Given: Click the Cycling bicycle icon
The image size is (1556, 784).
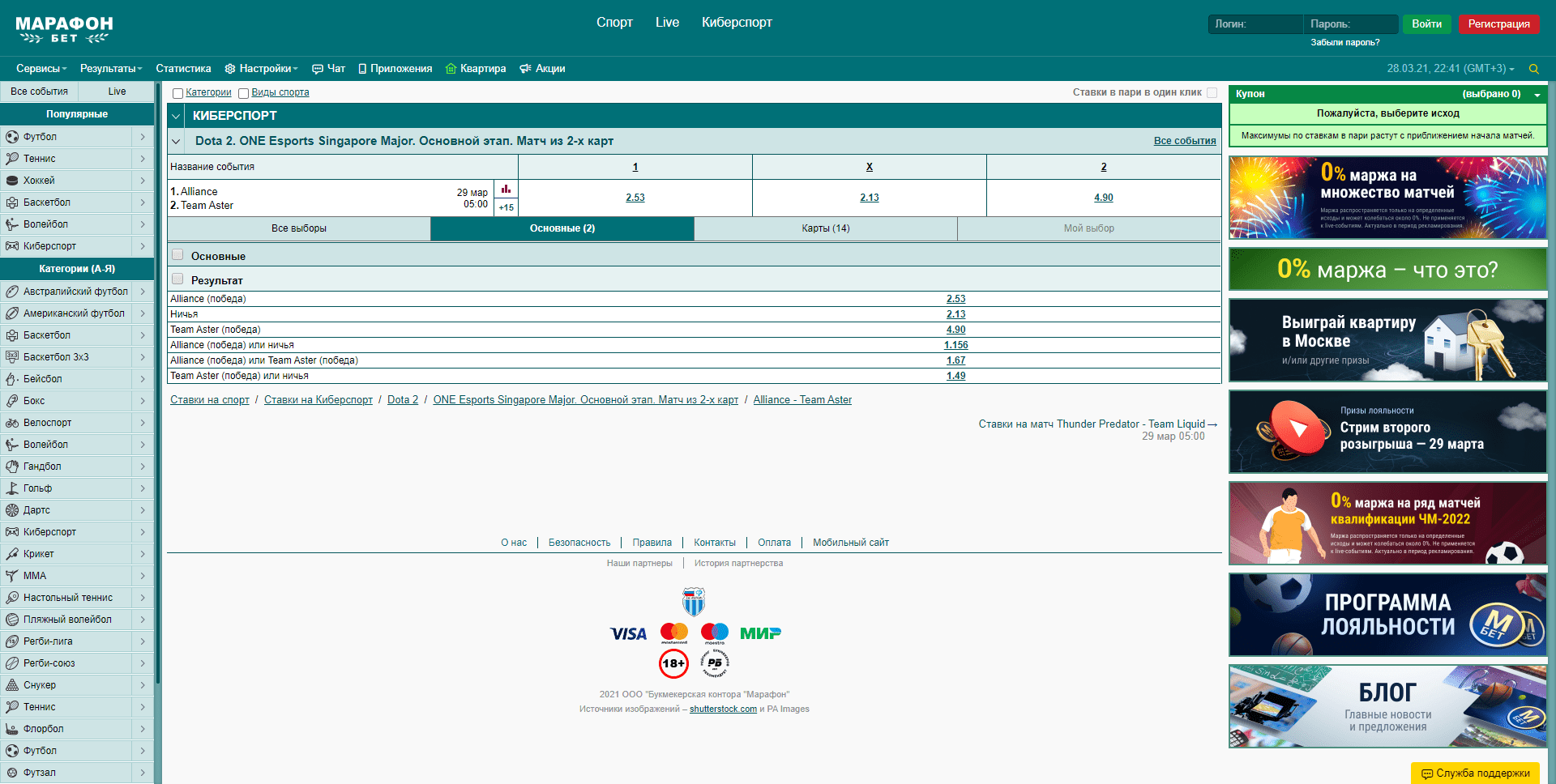Looking at the screenshot, I should click(12, 423).
